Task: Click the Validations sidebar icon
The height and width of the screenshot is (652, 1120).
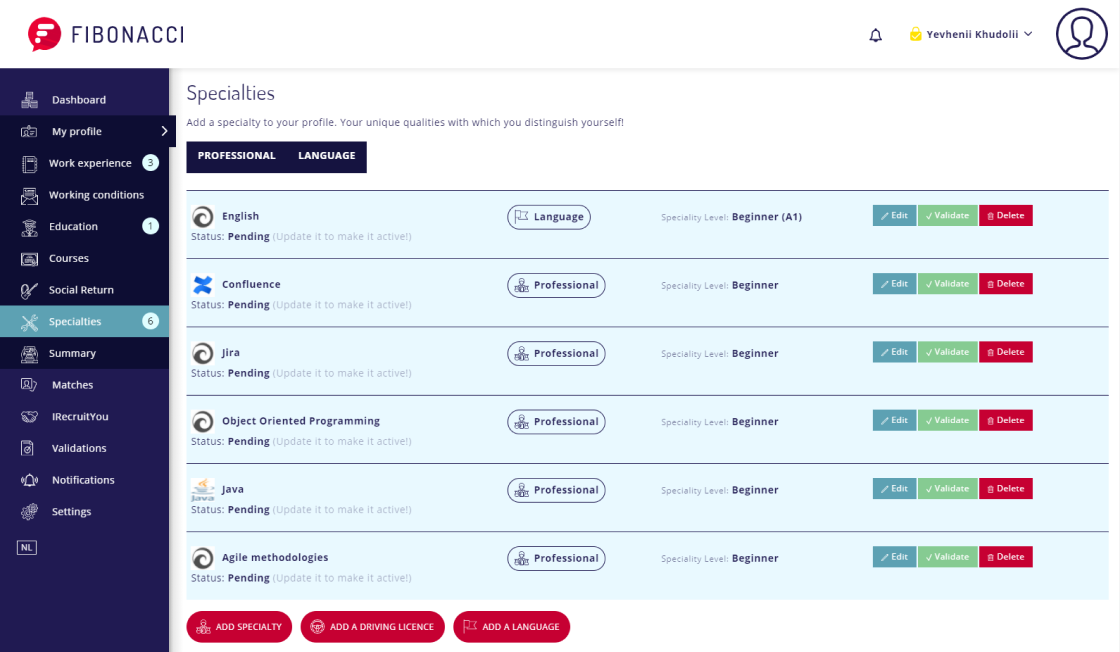Action: coord(30,448)
